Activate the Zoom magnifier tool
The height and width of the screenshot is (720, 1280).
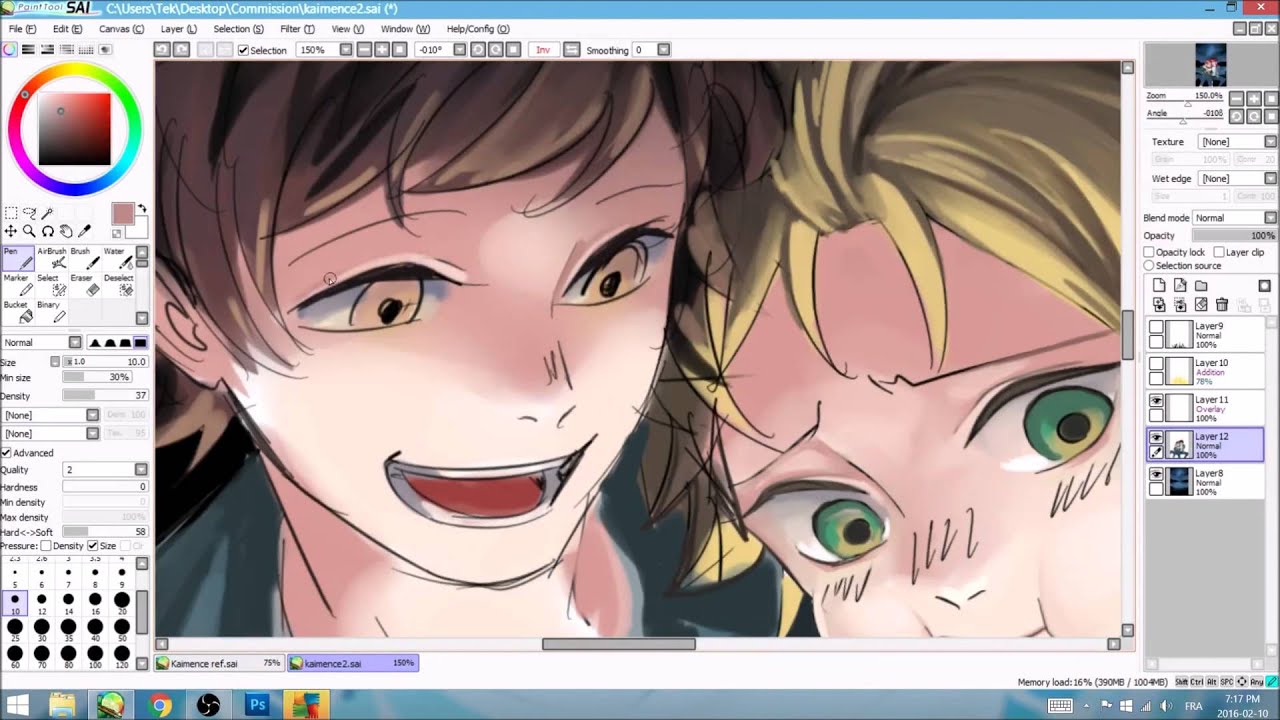click(29, 231)
